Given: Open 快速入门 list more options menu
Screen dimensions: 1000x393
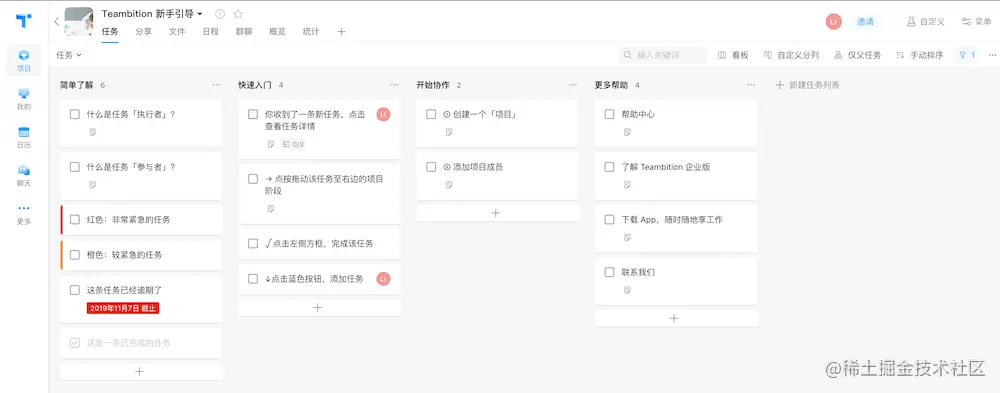Looking at the screenshot, I should click(x=395, y=85).
